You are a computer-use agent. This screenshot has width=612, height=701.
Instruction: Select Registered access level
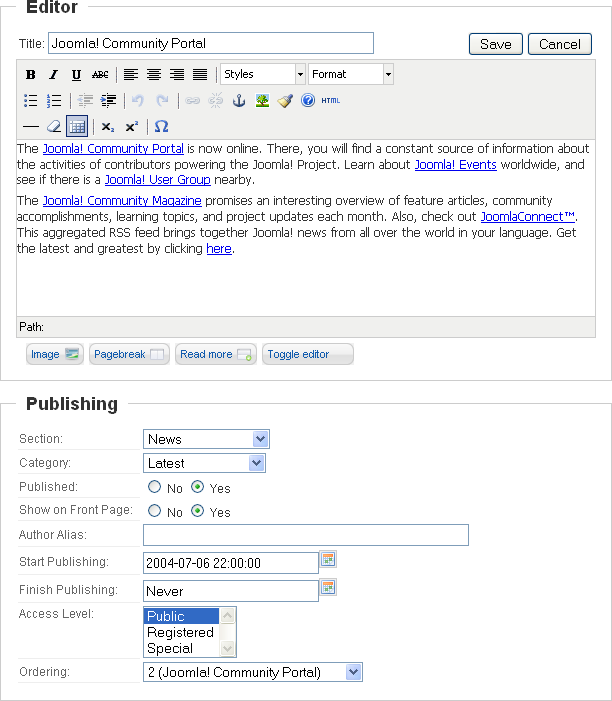[x=181, y=632]
